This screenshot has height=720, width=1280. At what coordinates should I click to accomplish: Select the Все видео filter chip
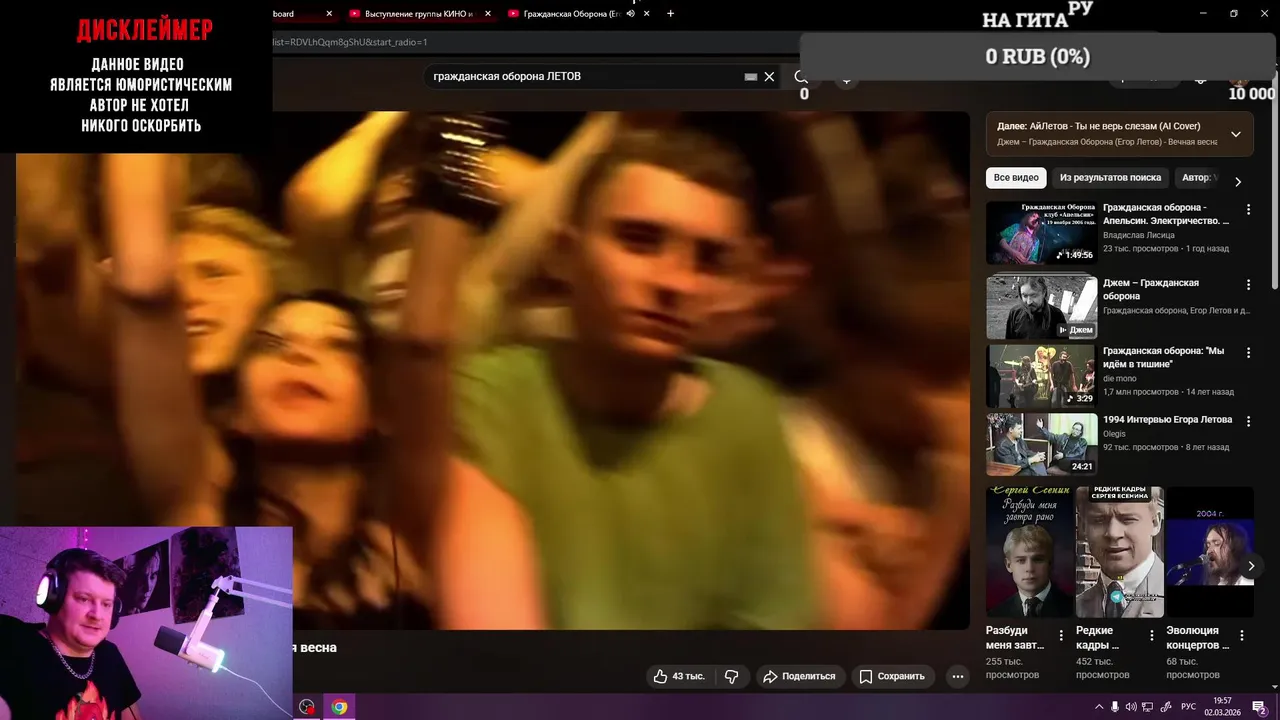1016,178
